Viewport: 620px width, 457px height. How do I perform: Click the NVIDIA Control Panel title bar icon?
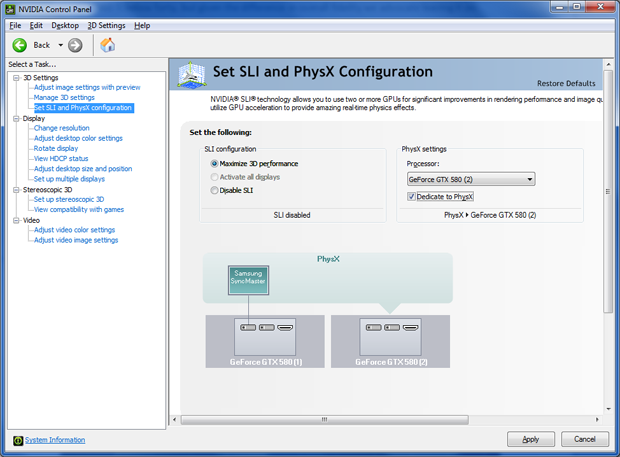10,9
